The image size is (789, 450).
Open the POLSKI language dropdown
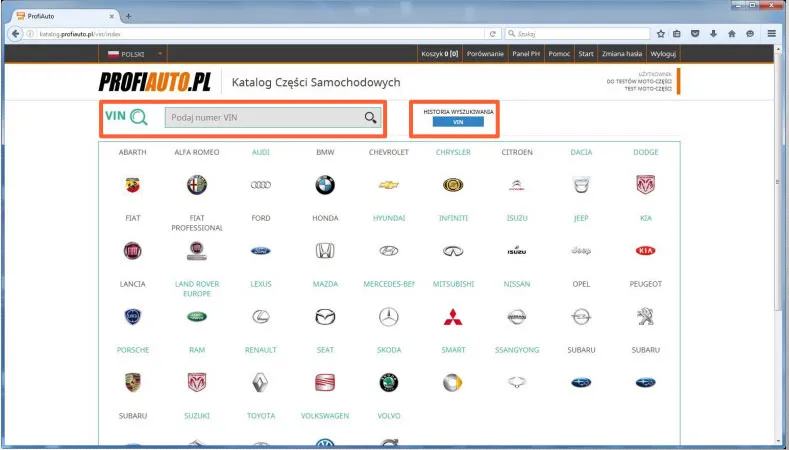[x=134, y=54]
